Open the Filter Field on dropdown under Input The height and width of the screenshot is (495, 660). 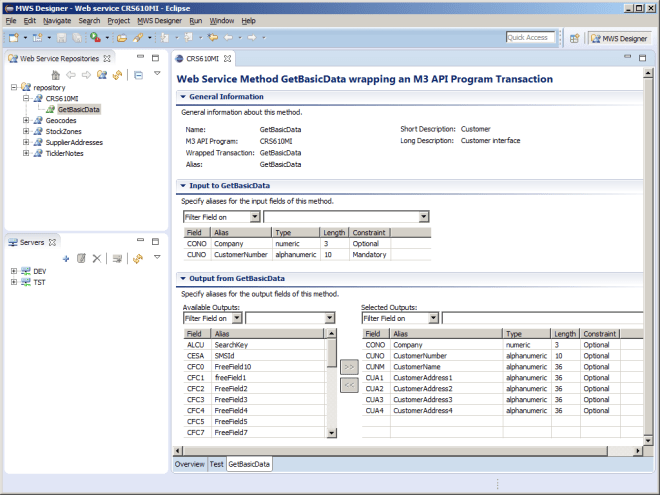254,216
